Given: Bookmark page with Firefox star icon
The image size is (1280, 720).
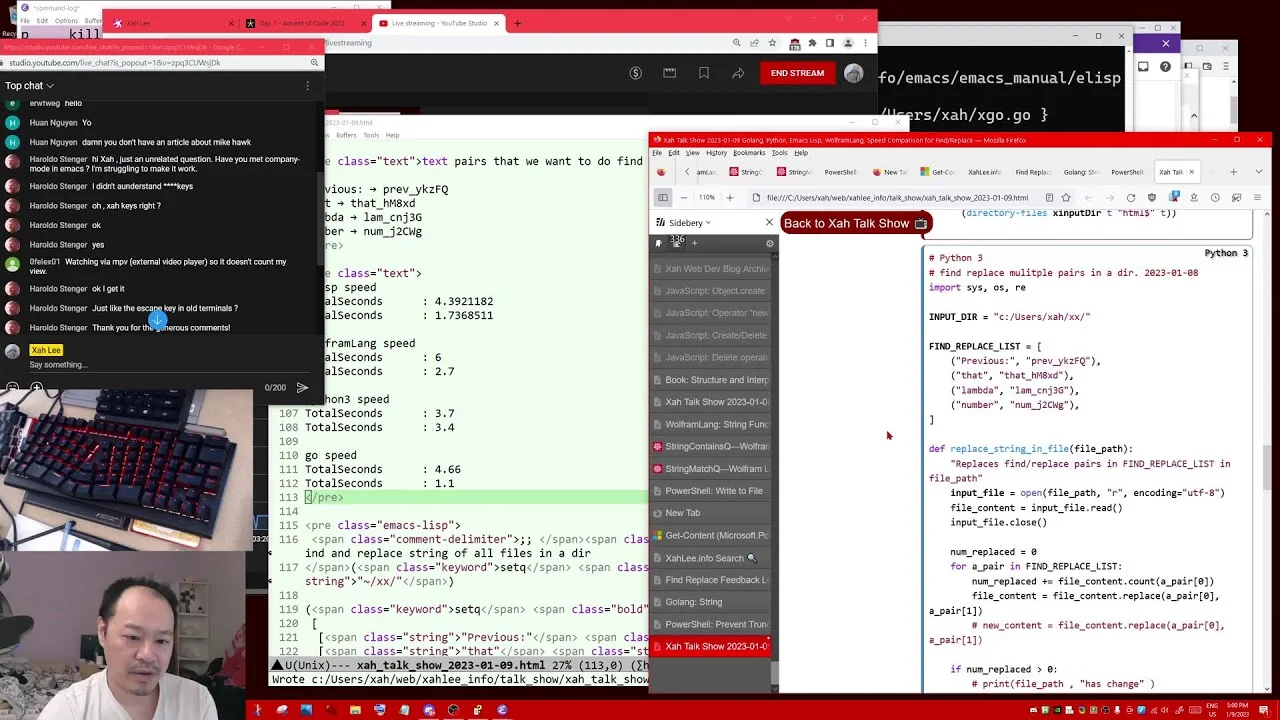Looking at the screenshot, I should [x=1066, y=198].
